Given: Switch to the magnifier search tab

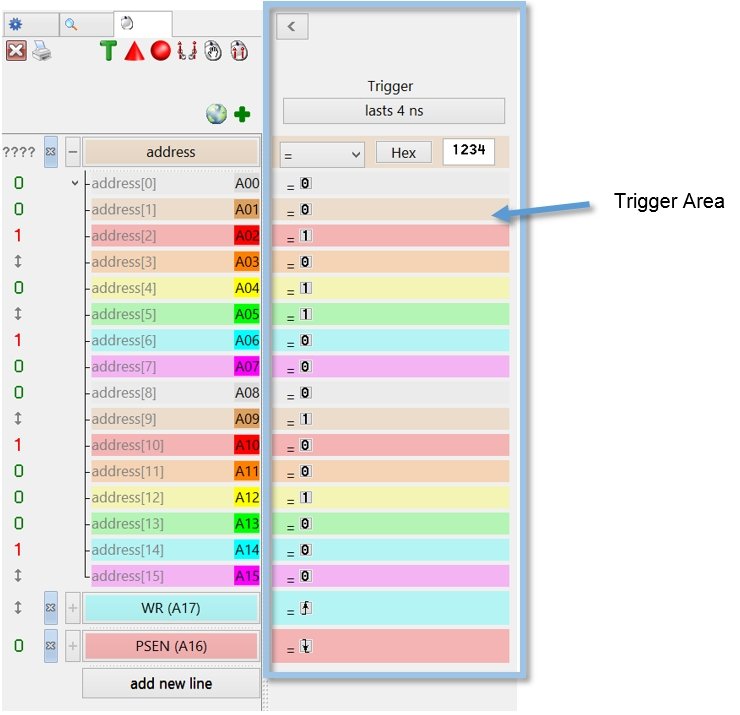Looking at the screenshot, I should pyautogui.click(x=71, y=23).
